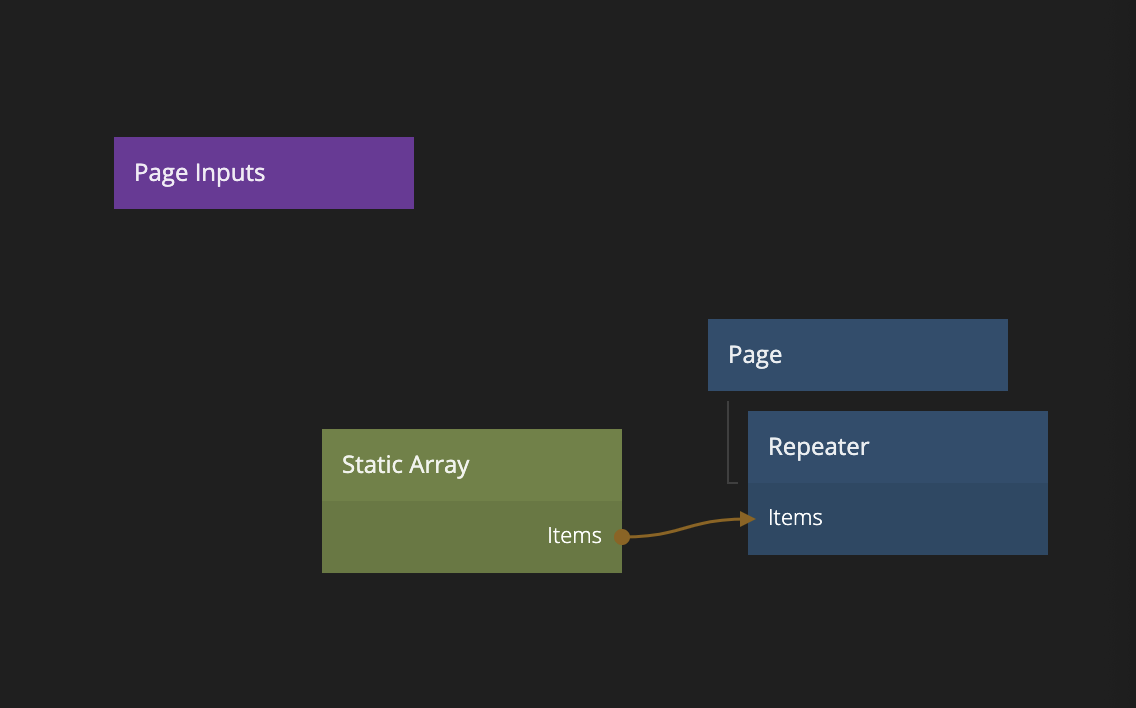This screenshot has height=708, width=1136.
Task: Select the orange connection wire between nodes
Action: coord(685,528)
